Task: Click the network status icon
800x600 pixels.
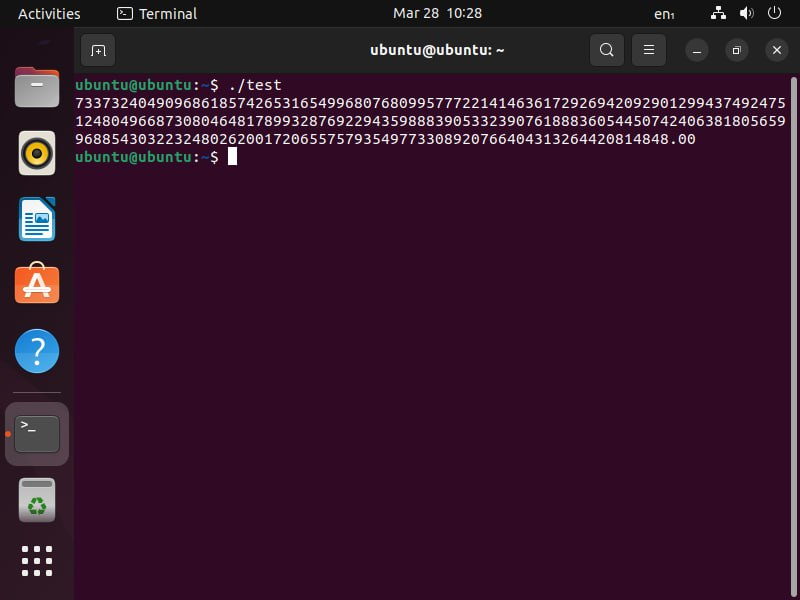Action: tap(718, 13)
